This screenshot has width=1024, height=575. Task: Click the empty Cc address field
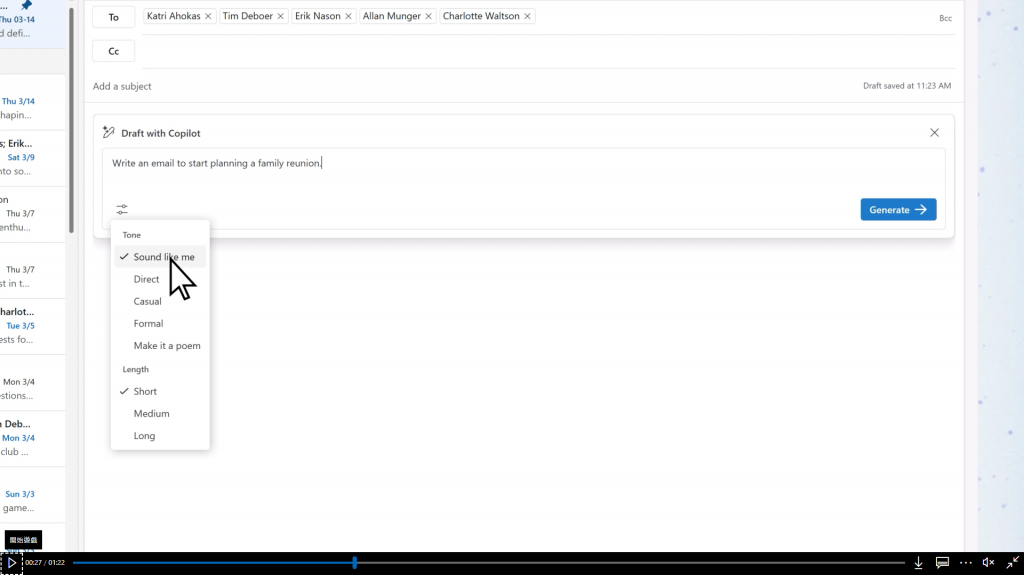547,51
